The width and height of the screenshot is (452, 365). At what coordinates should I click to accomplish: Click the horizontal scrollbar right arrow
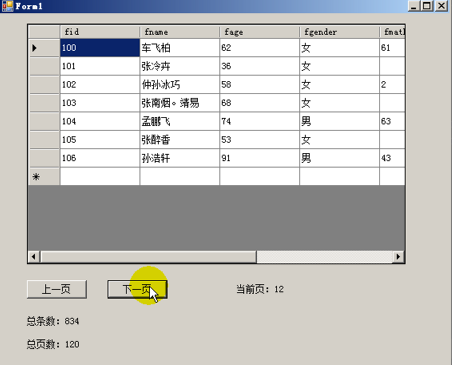click(398, 257)
